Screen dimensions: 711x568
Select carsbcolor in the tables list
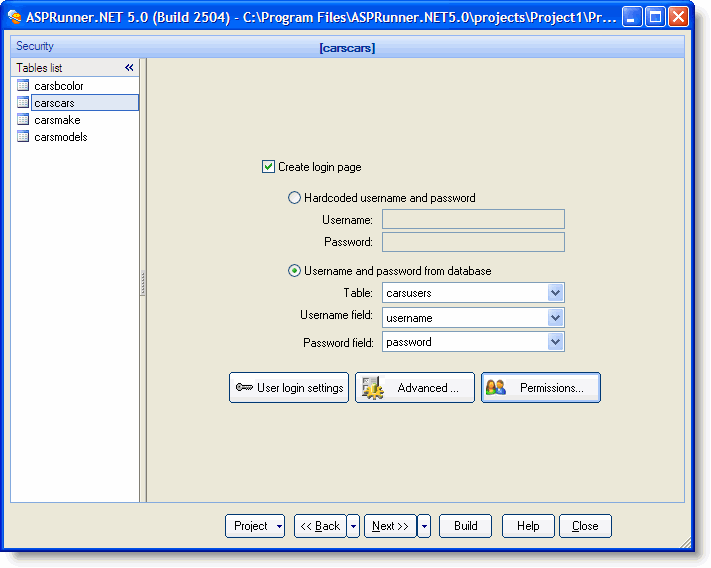tap(59, 86)
